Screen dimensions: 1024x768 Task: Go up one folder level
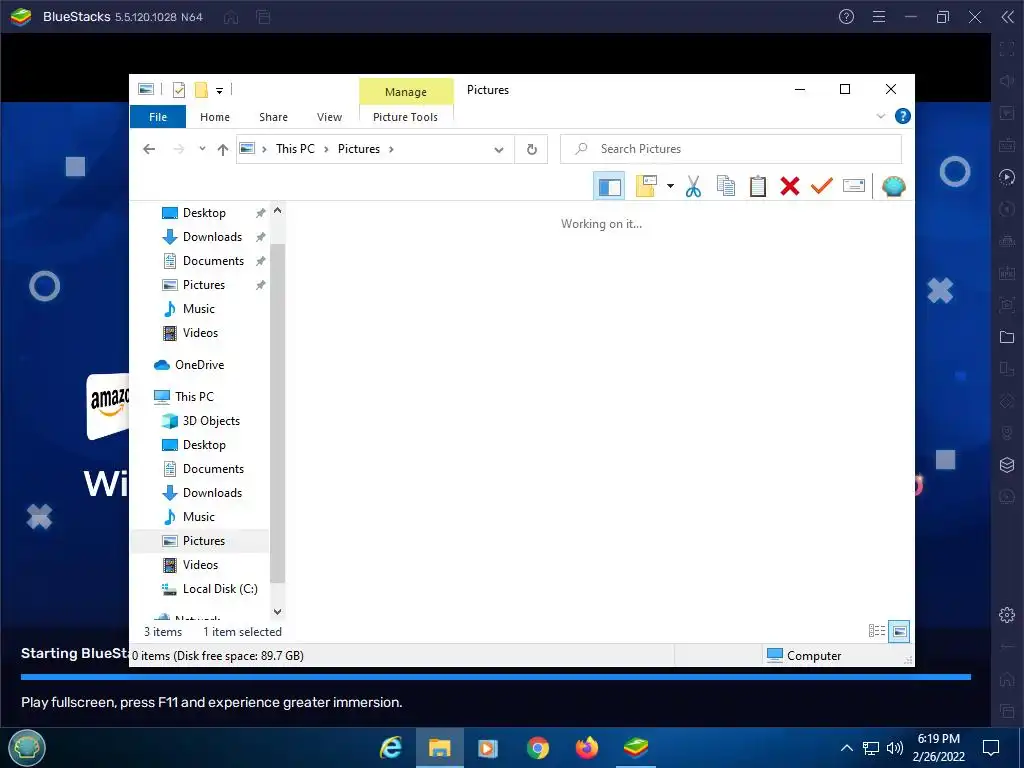(223, 150)
